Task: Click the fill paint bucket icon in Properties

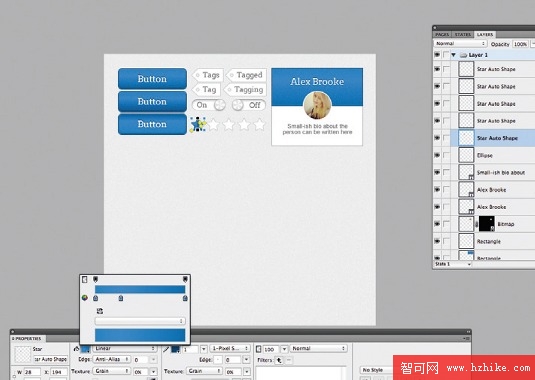Action: (76, 349)
